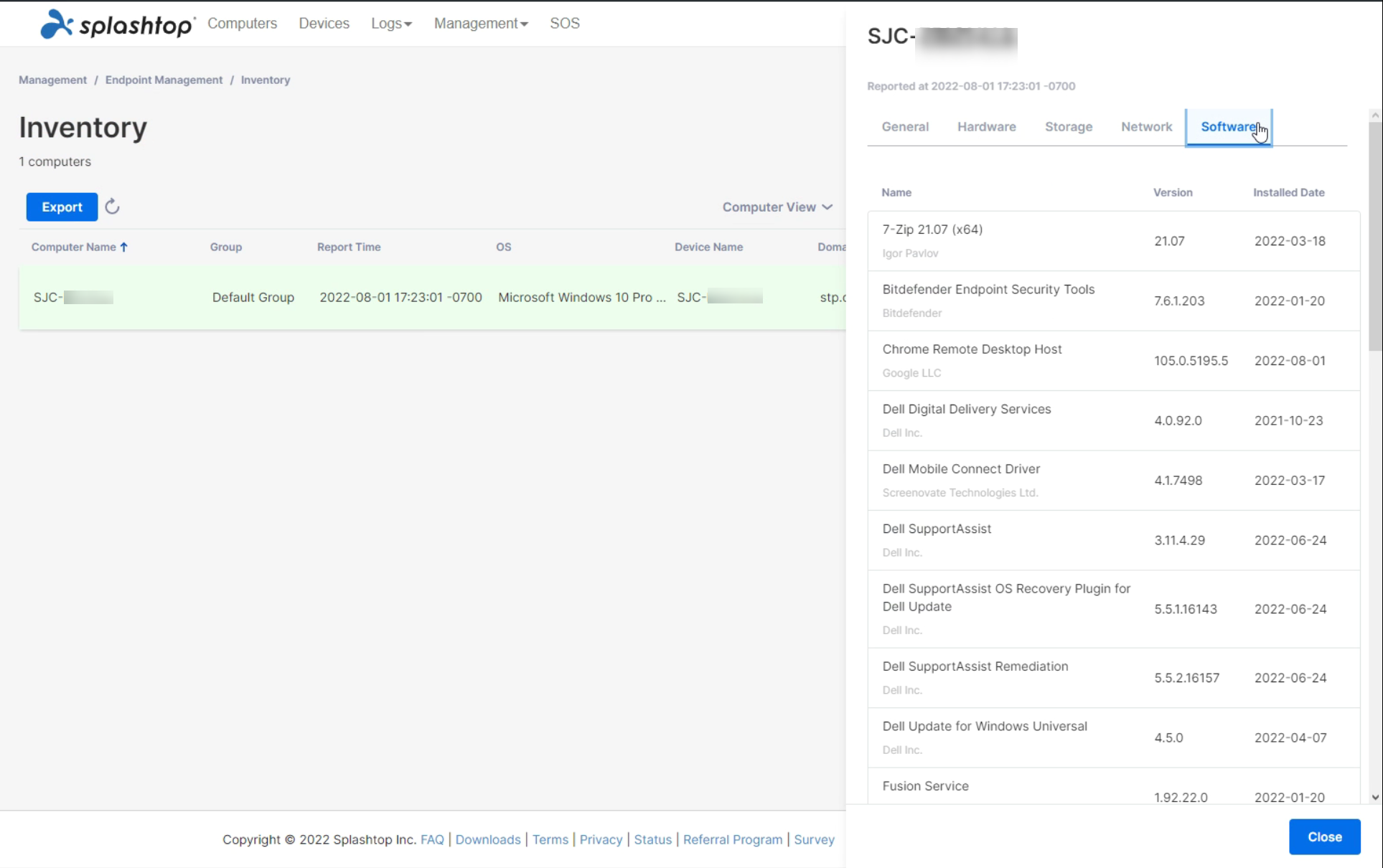This screenshot has height=868, width=1383.
Task: Switch to the General tab
Action: [904, 127]
